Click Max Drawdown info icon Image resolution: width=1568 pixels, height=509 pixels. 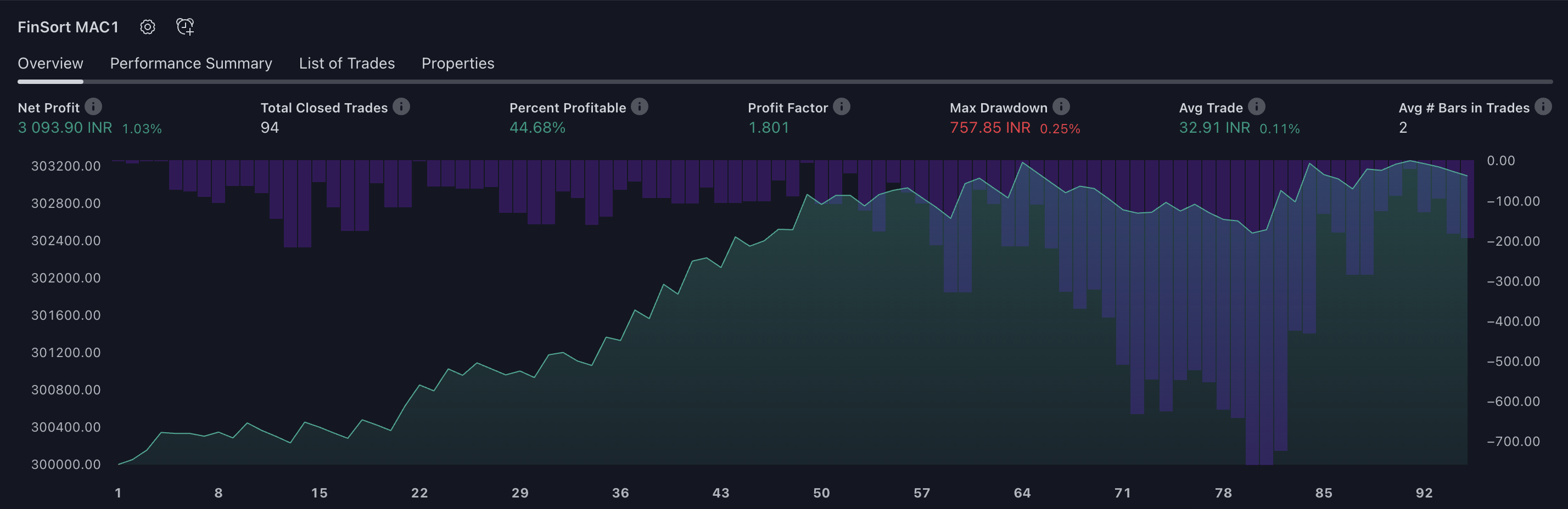click(1061, 106)
